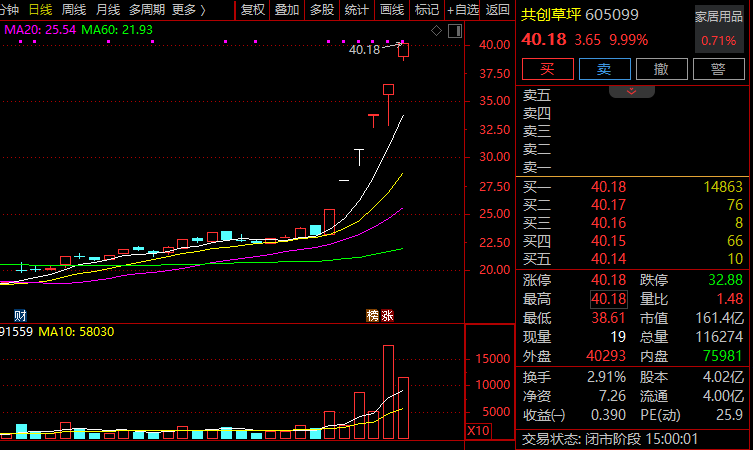The height and width of the screenshot is (450, 753).
Task: Click the latest candlestick at 40.18
Action: coord(404,50)
